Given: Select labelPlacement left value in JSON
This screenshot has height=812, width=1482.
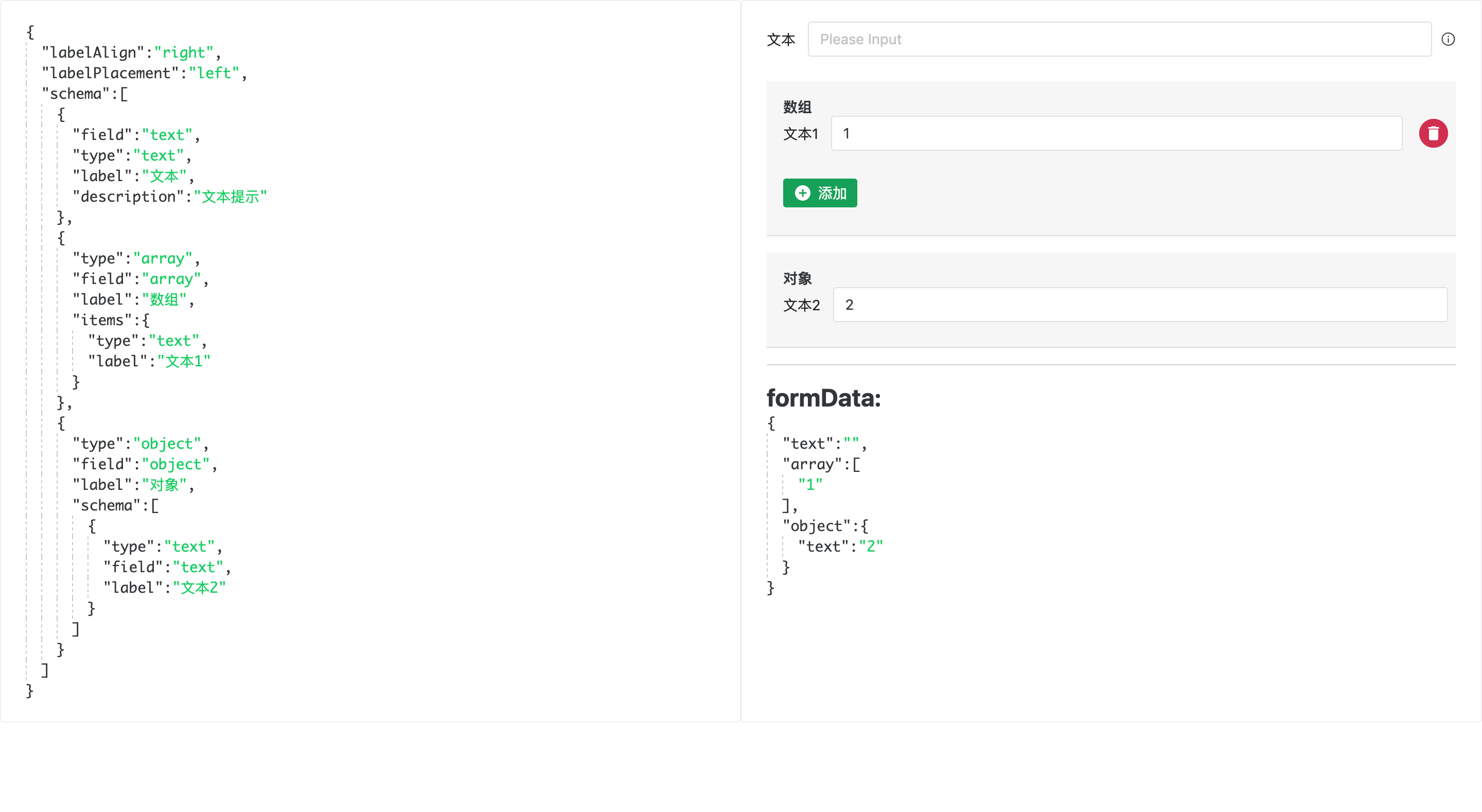Looking at the screenshot, I should [213, 73].
